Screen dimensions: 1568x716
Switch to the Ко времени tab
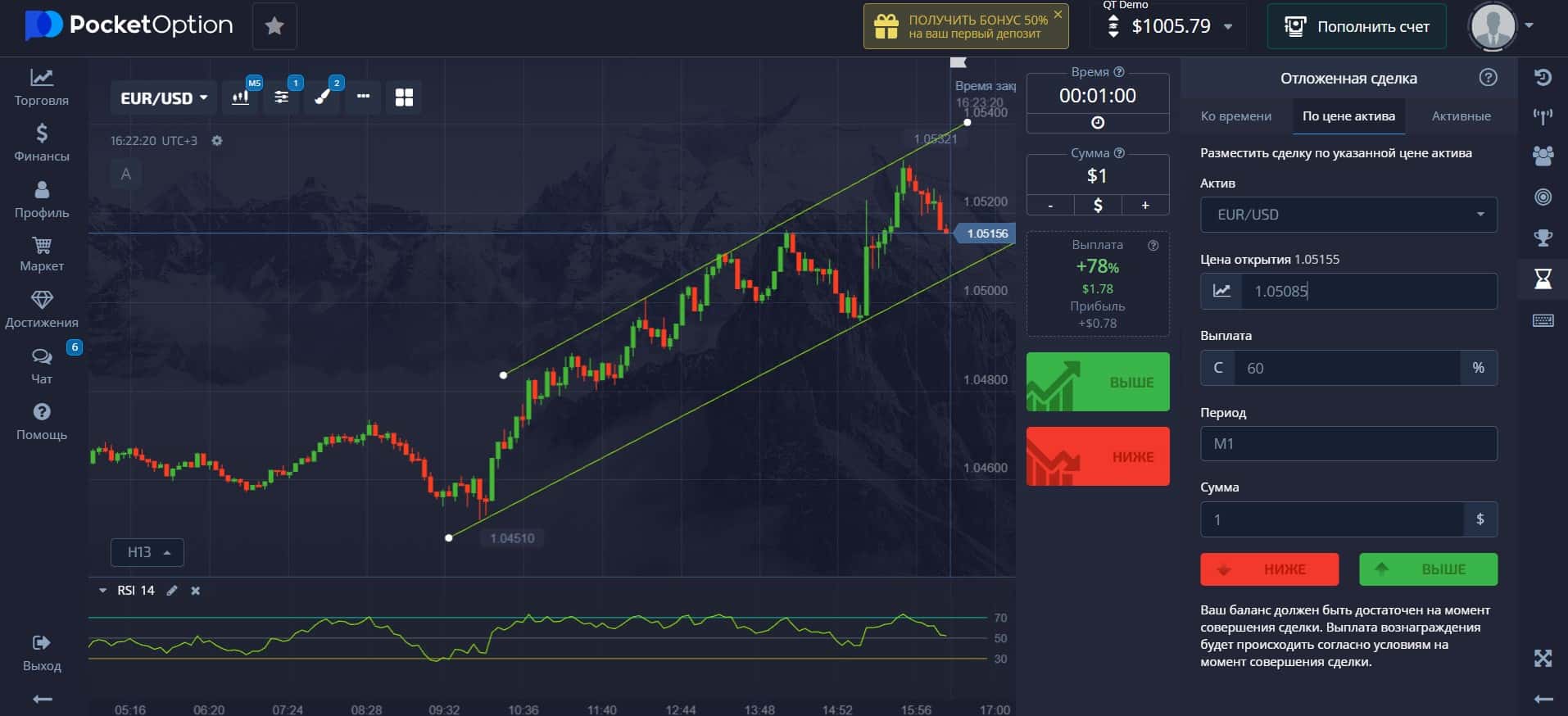1236,116
